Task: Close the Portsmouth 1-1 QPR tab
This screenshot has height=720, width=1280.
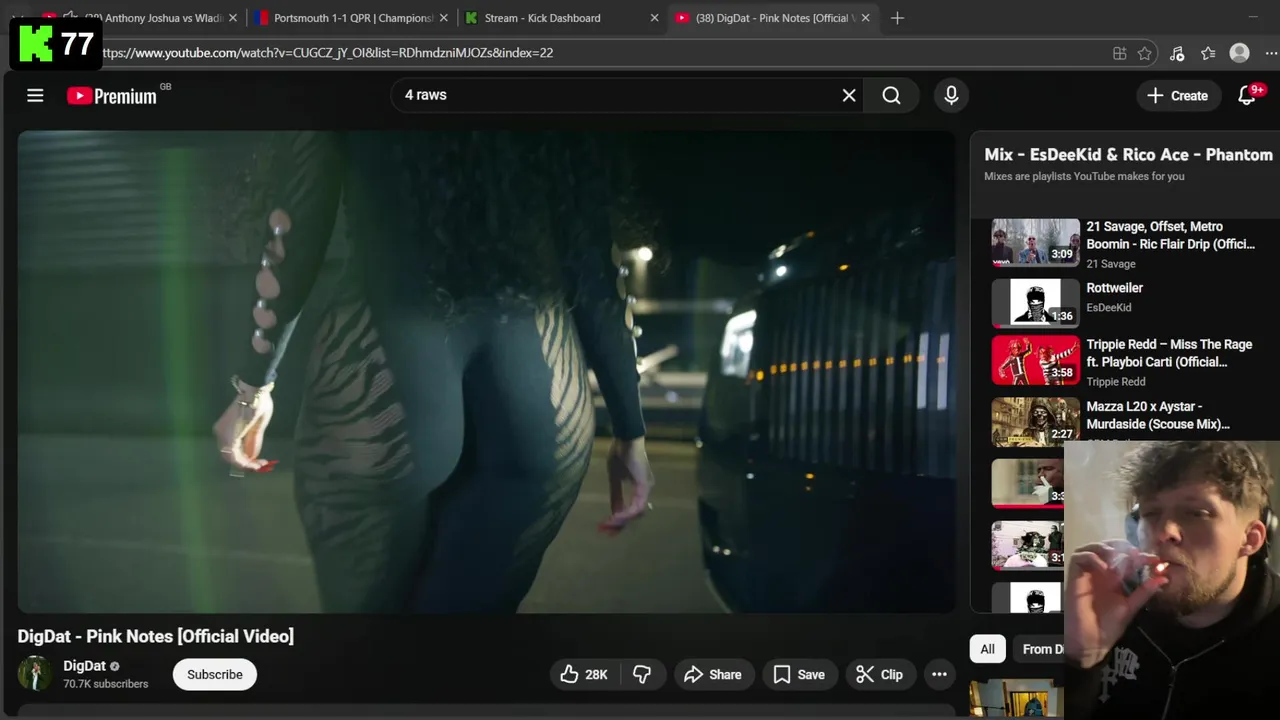Action: tap(443, 18)
